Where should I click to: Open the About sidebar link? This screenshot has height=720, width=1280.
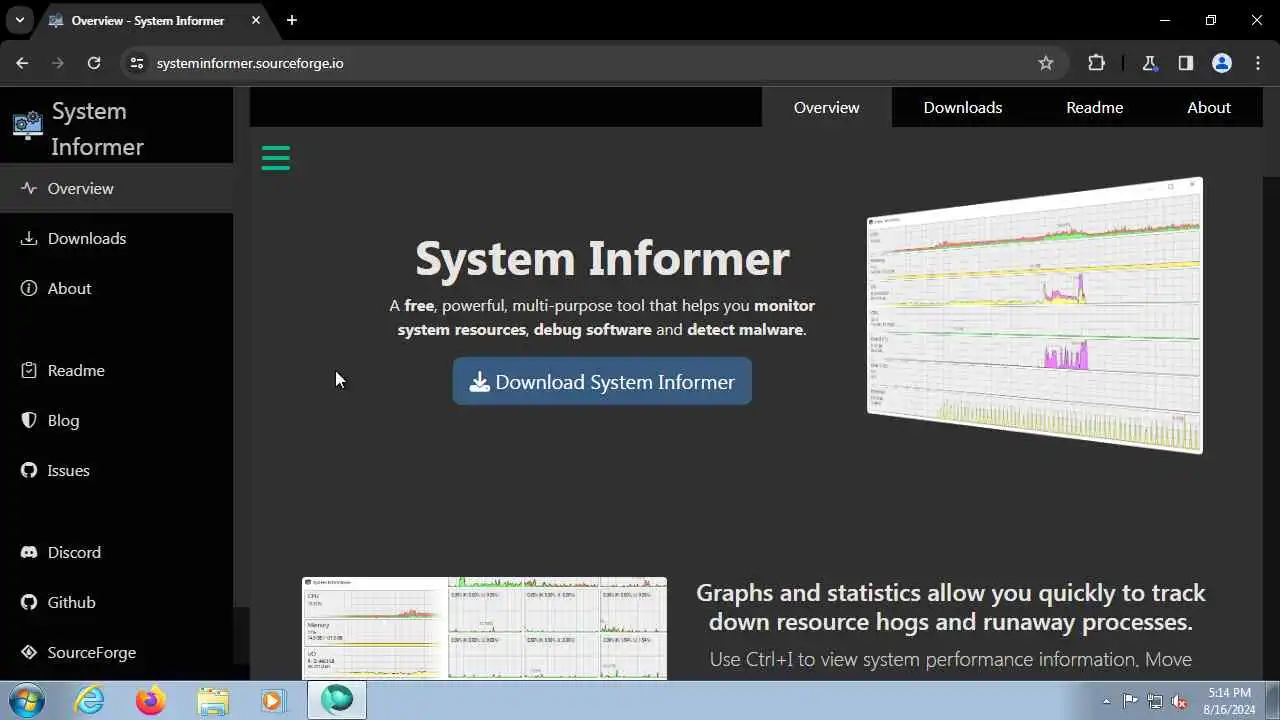(x=116, y=288)
